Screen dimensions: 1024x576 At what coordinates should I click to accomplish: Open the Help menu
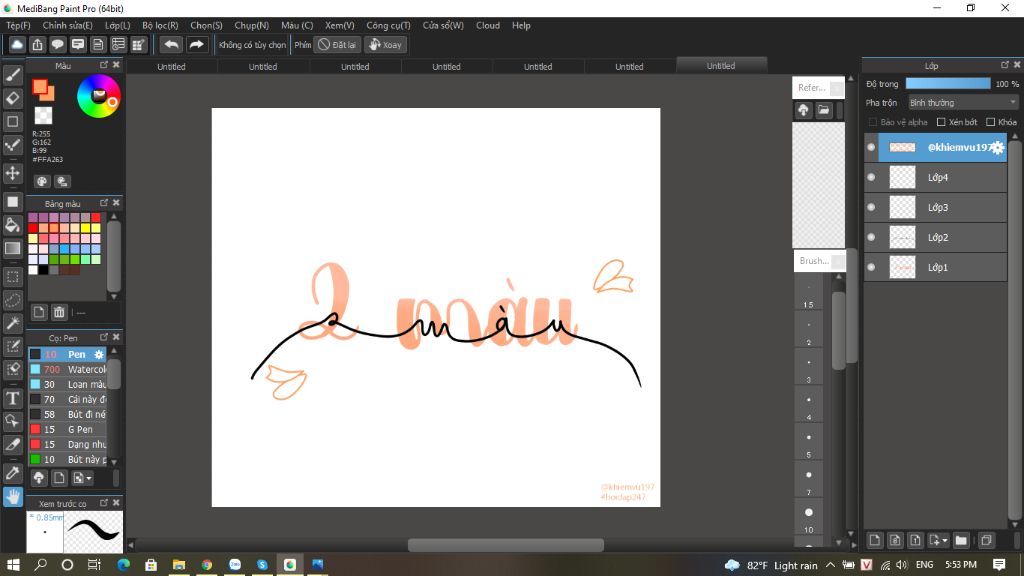521,25
